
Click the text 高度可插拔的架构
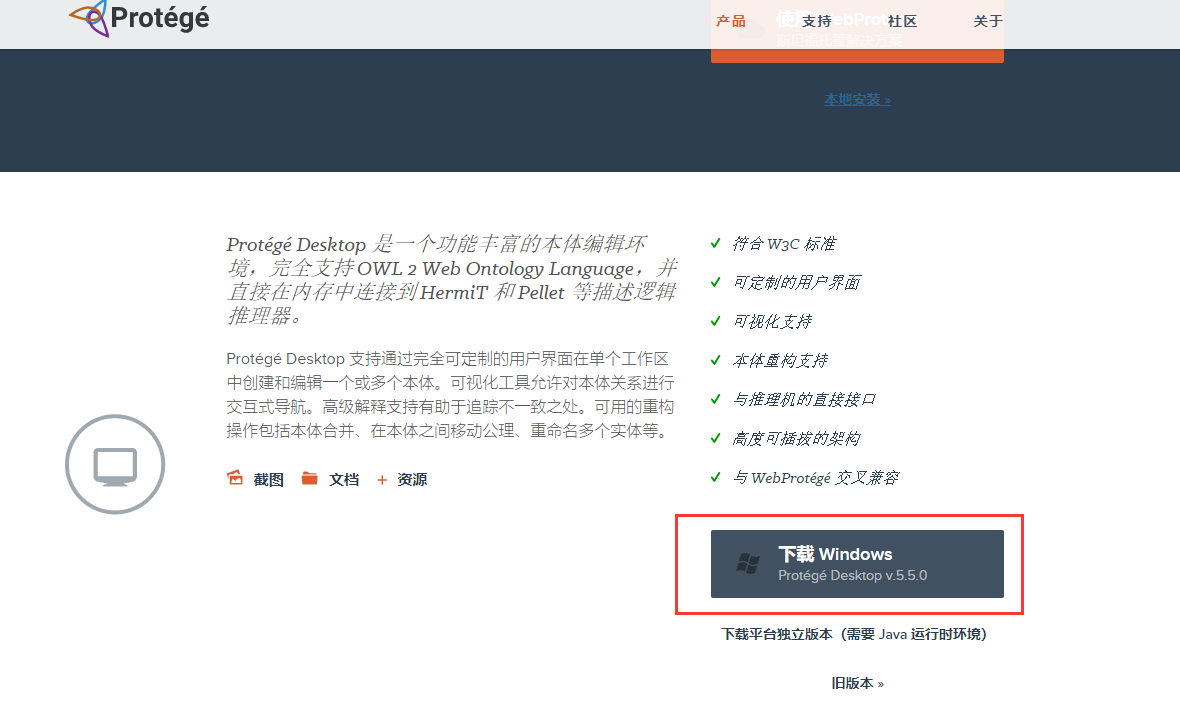(x=796, y=439)
